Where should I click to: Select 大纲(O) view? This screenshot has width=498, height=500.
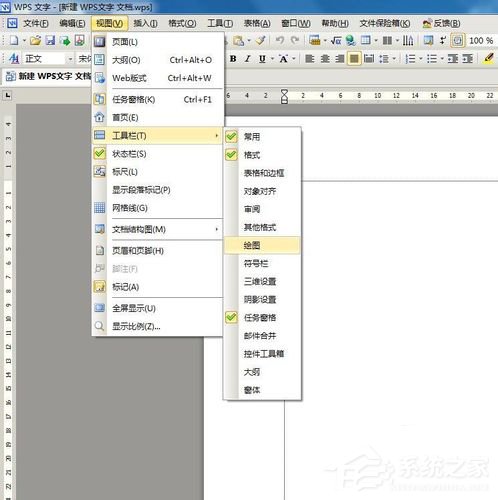coord(157,60)
